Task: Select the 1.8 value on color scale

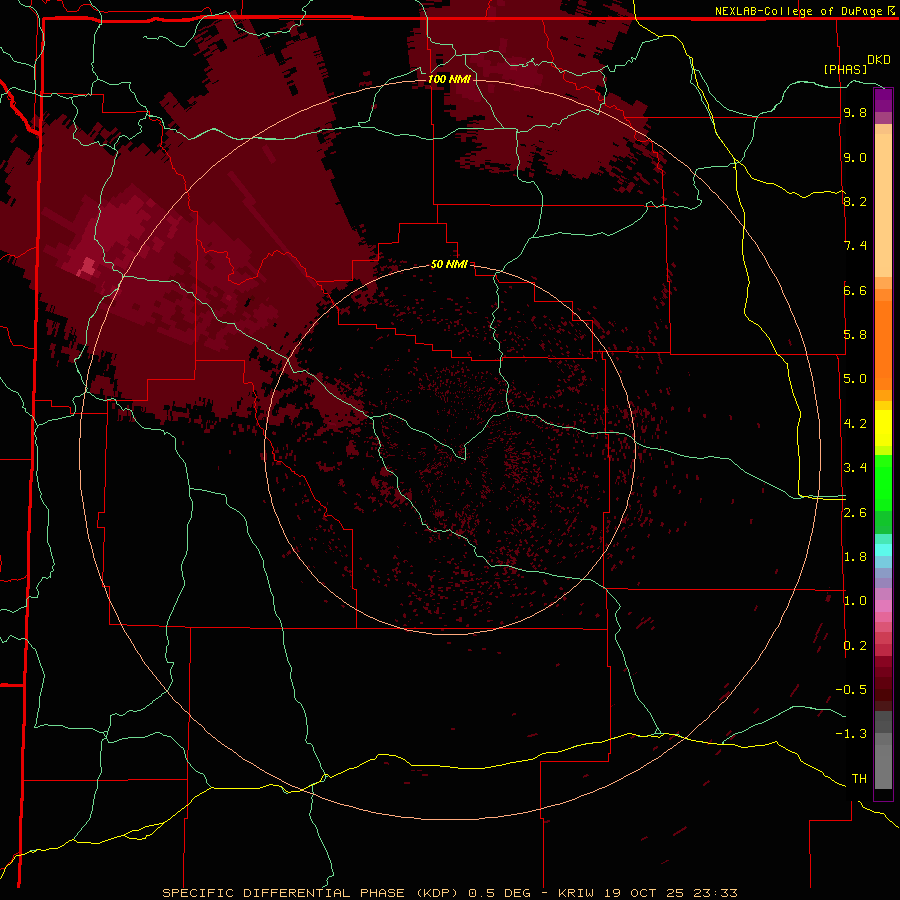Action: pos(855,557)
